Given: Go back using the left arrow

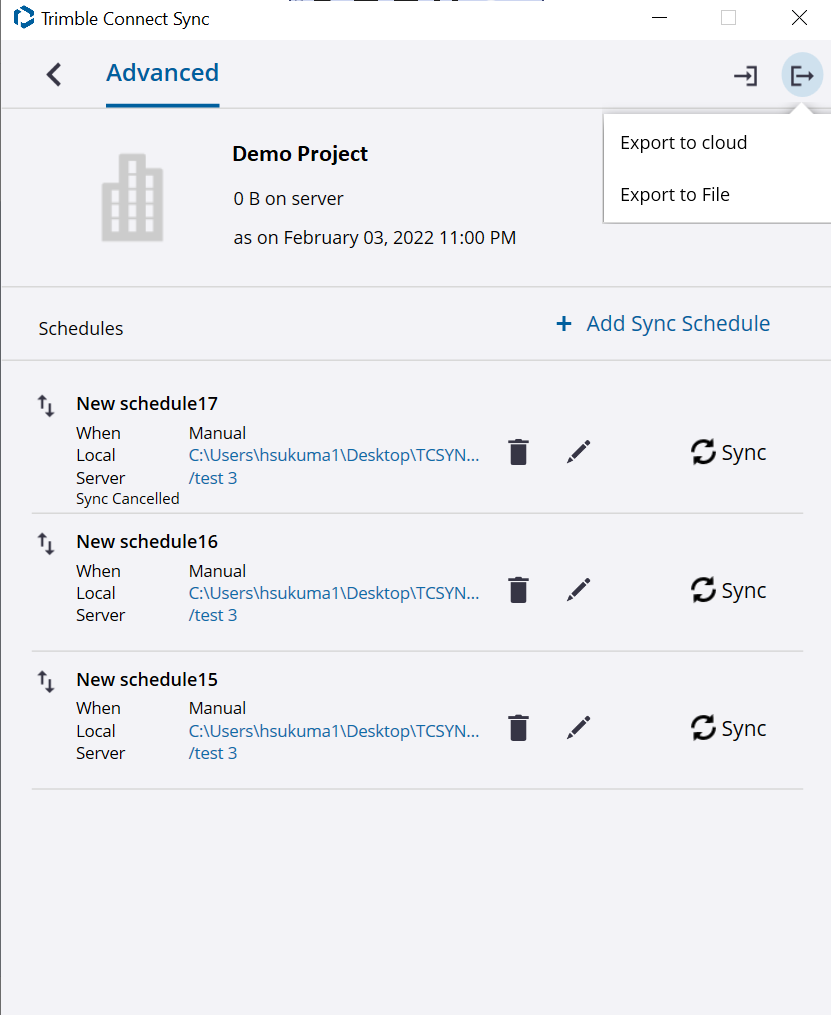Looking at the screenshot, I should click(54, 74).
